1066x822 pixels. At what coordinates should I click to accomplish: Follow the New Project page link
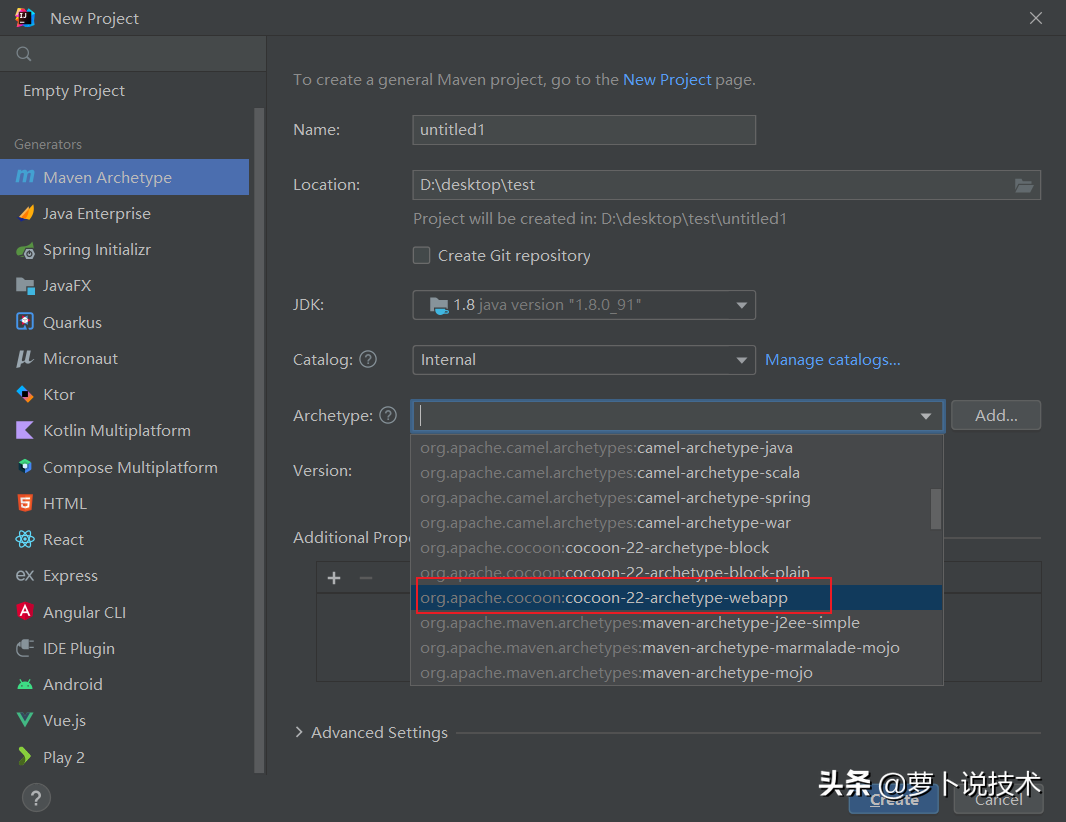[667, 80]
